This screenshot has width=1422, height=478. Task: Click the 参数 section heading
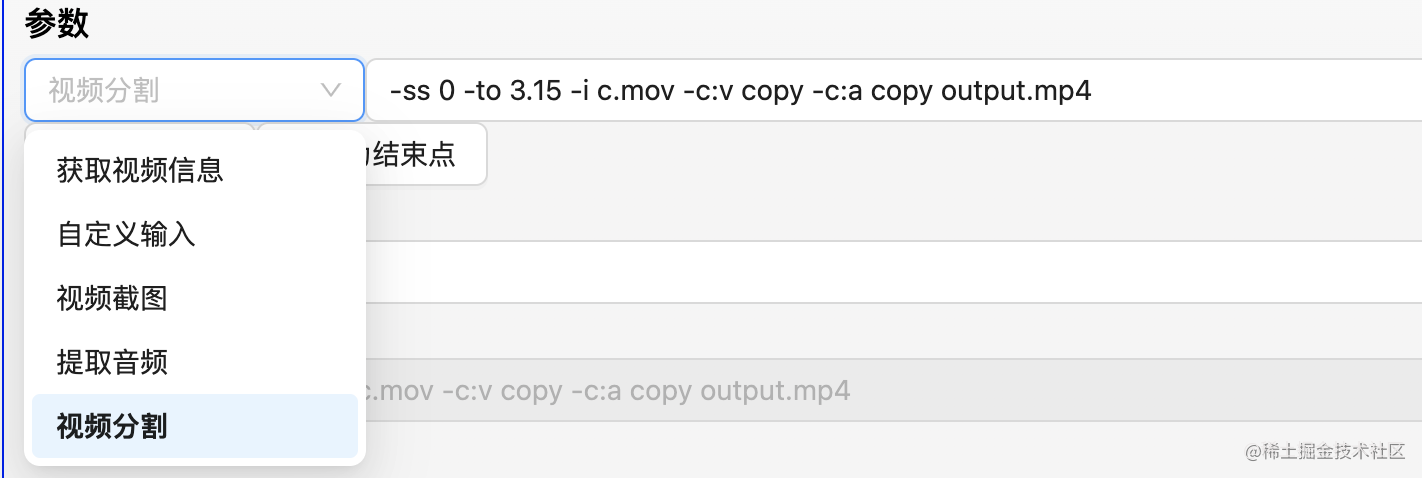pos(57,23)
